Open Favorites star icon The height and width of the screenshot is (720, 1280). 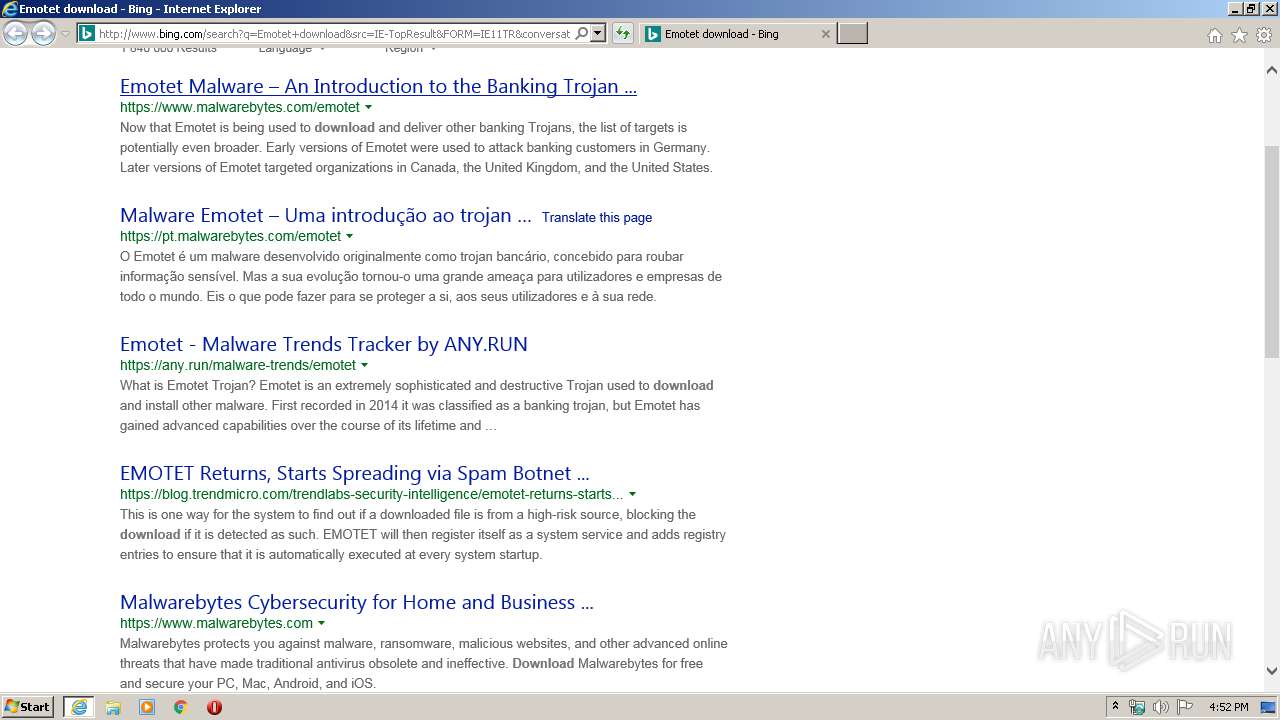[1239, 35]
